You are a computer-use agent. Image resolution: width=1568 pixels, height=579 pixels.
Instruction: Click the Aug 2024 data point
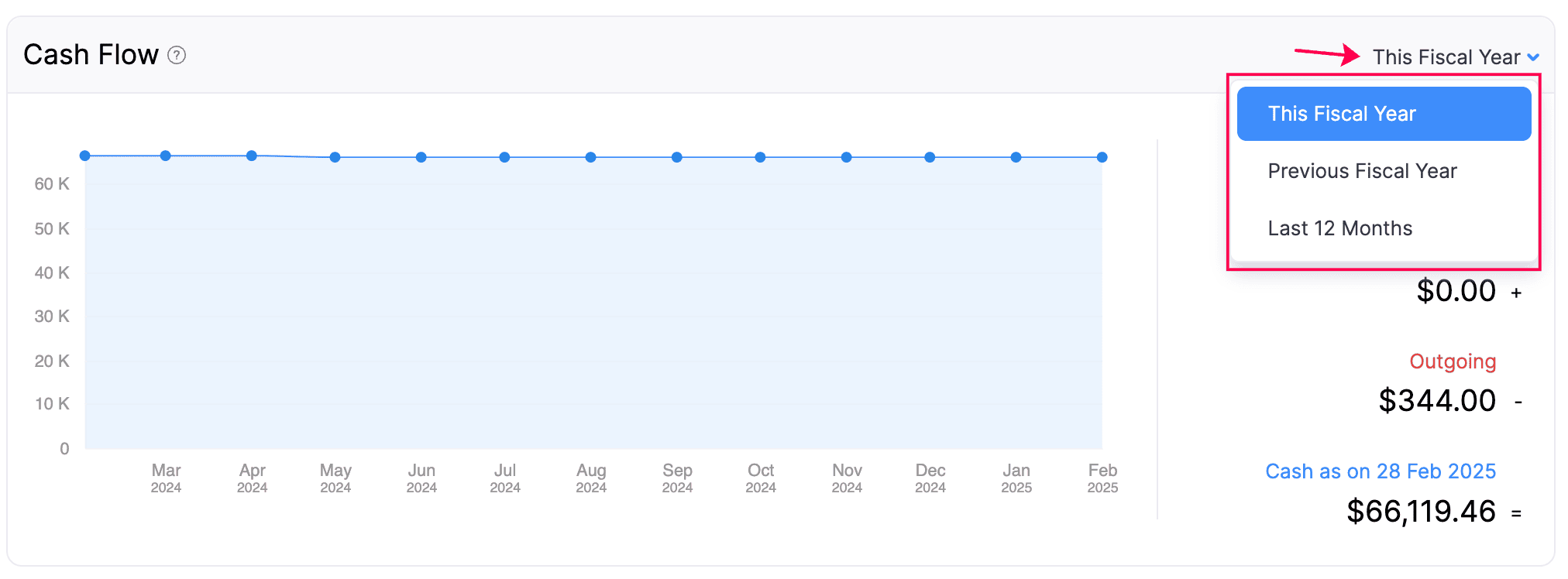click(x=591, y=157)
